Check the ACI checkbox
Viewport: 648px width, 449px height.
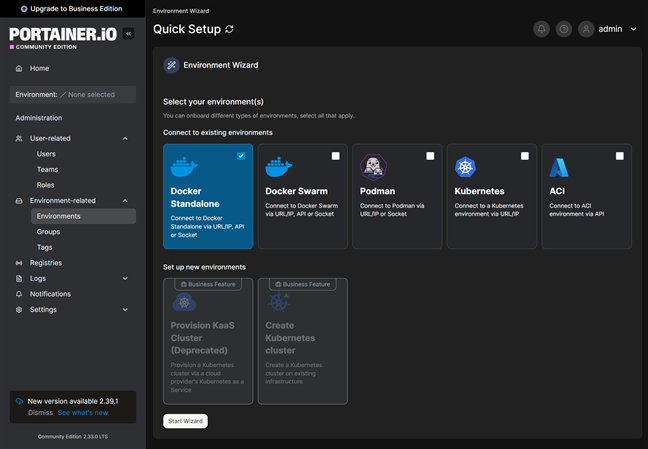(620, 156)
